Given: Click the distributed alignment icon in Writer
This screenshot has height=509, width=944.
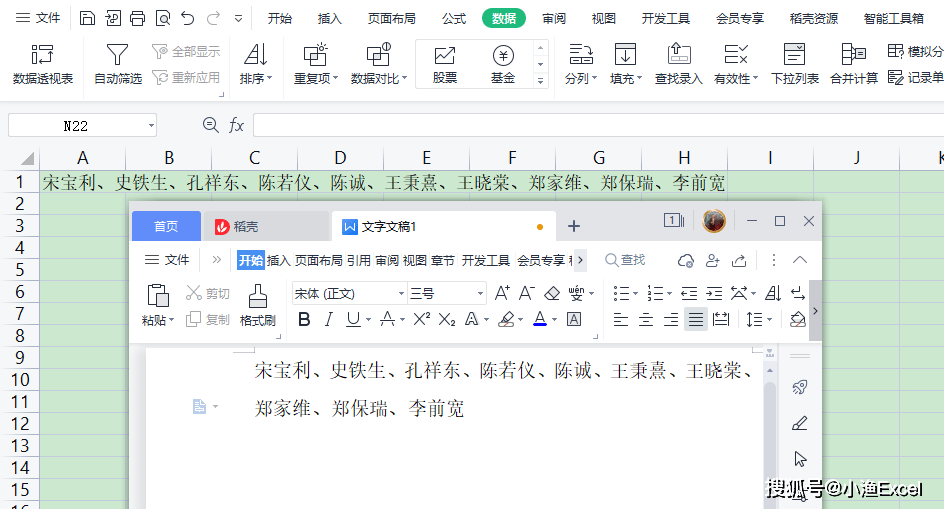Looking at the screenshot, I should pyautogui.click(x=721, y=319).
